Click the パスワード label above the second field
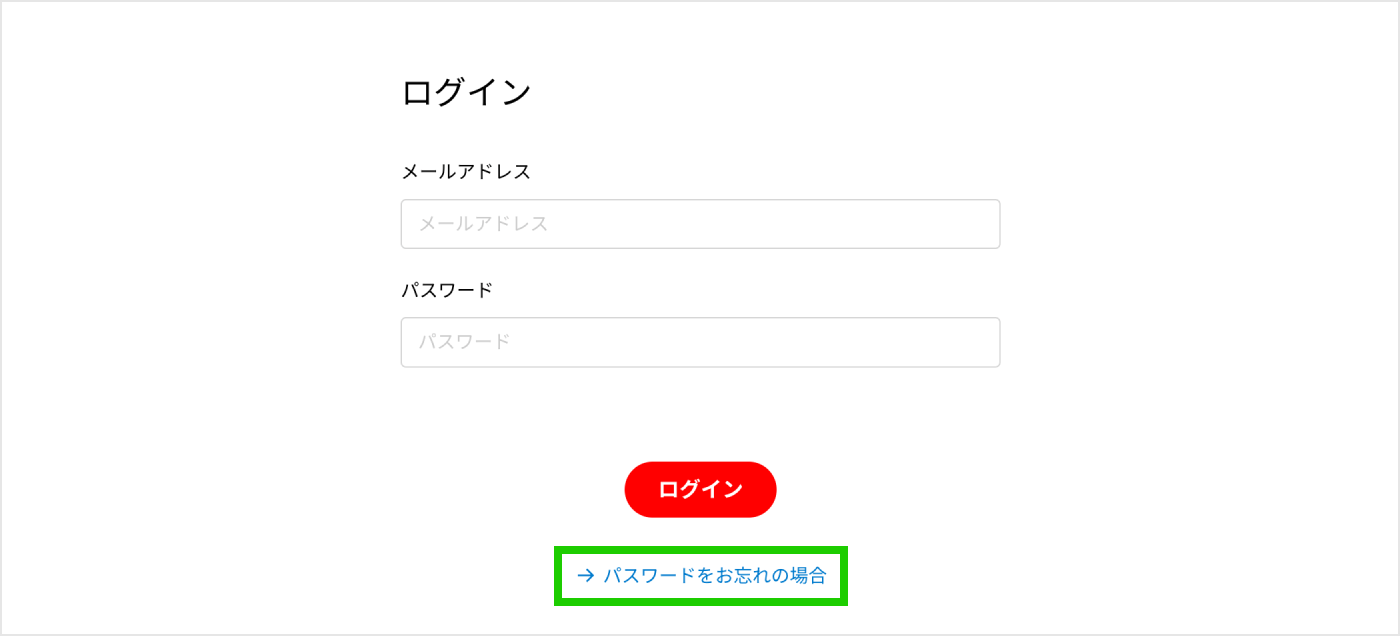The width and height of the screenshot is (1400, 636). pos(447,290)
